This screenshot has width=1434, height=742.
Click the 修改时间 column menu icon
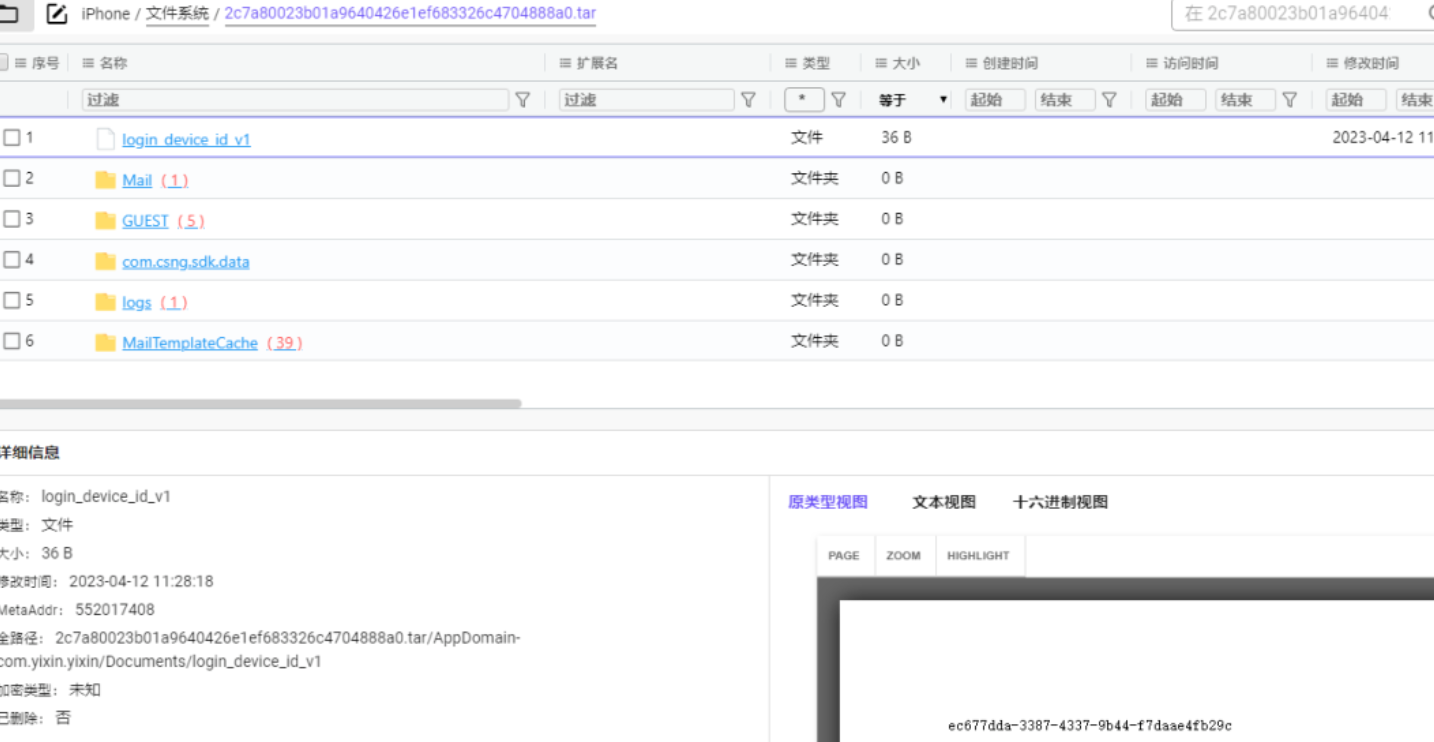1332,63
